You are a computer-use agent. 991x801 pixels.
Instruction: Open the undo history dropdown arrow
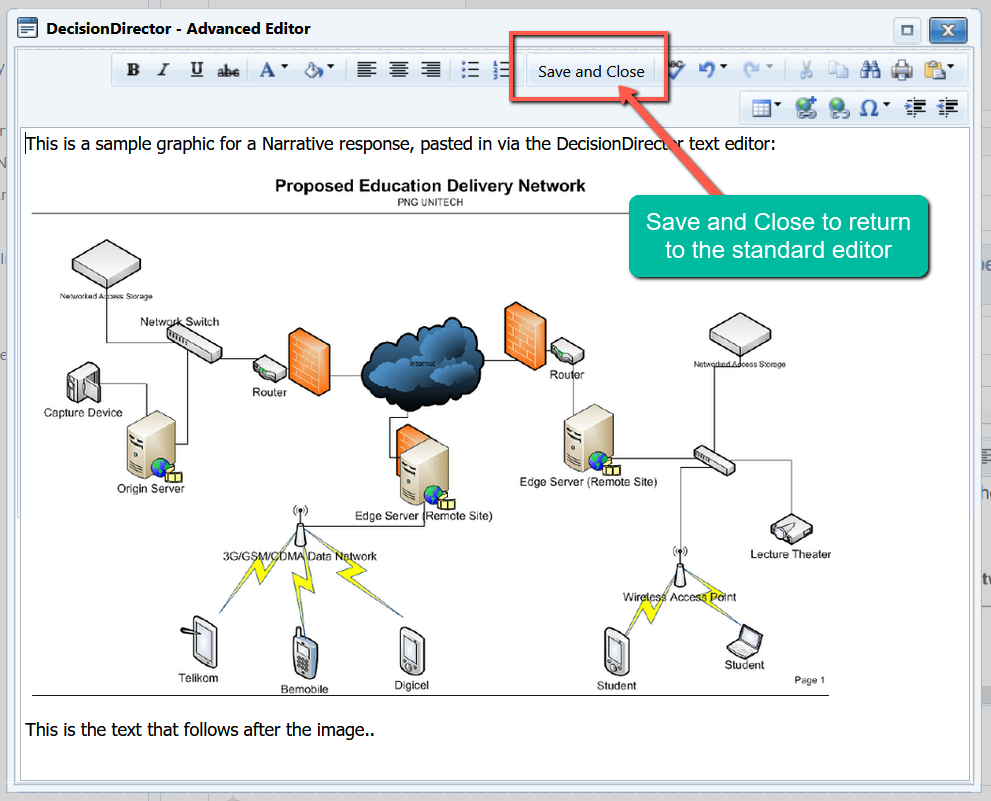coord(724,66)
